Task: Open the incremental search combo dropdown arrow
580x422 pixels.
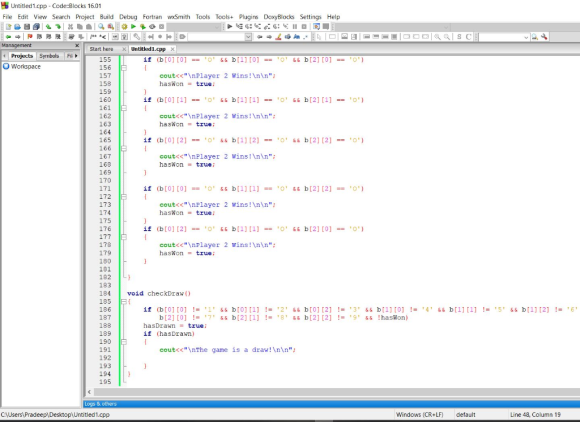Action: (248, 37)
